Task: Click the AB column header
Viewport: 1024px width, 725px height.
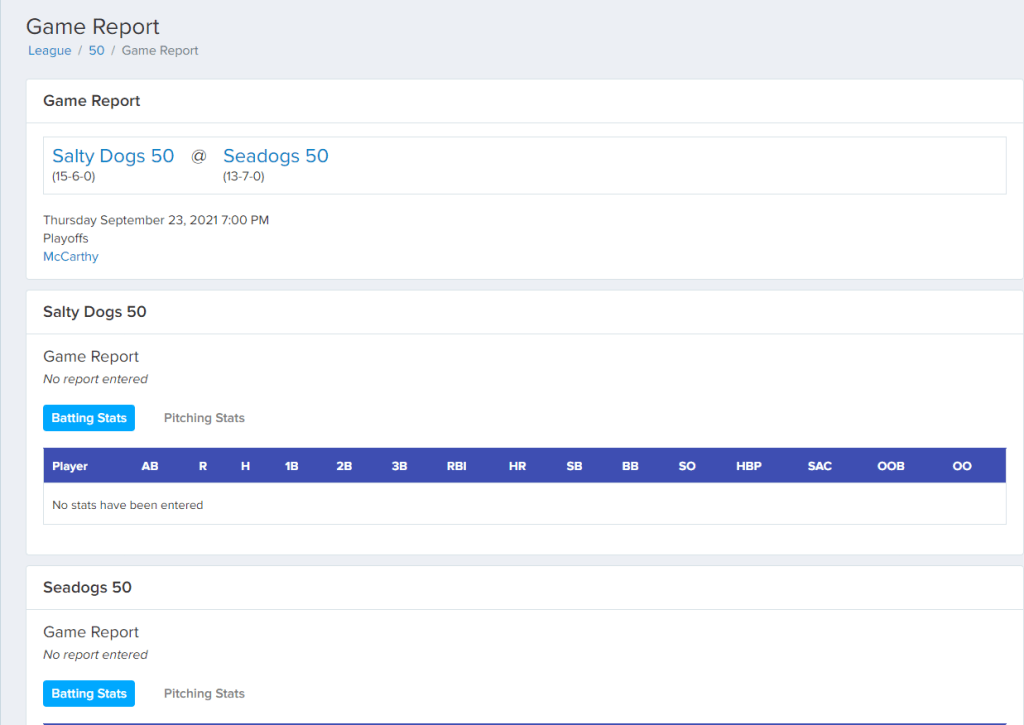Action: point(150,466)
